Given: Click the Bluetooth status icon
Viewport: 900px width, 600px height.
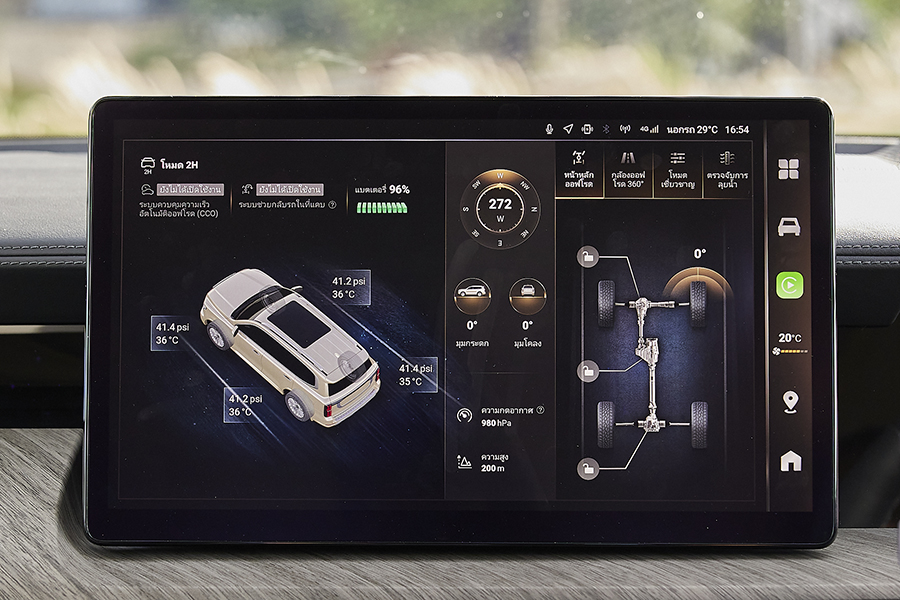Looking at the screenshot, I should pyautogui.click(x=587, y=129).
